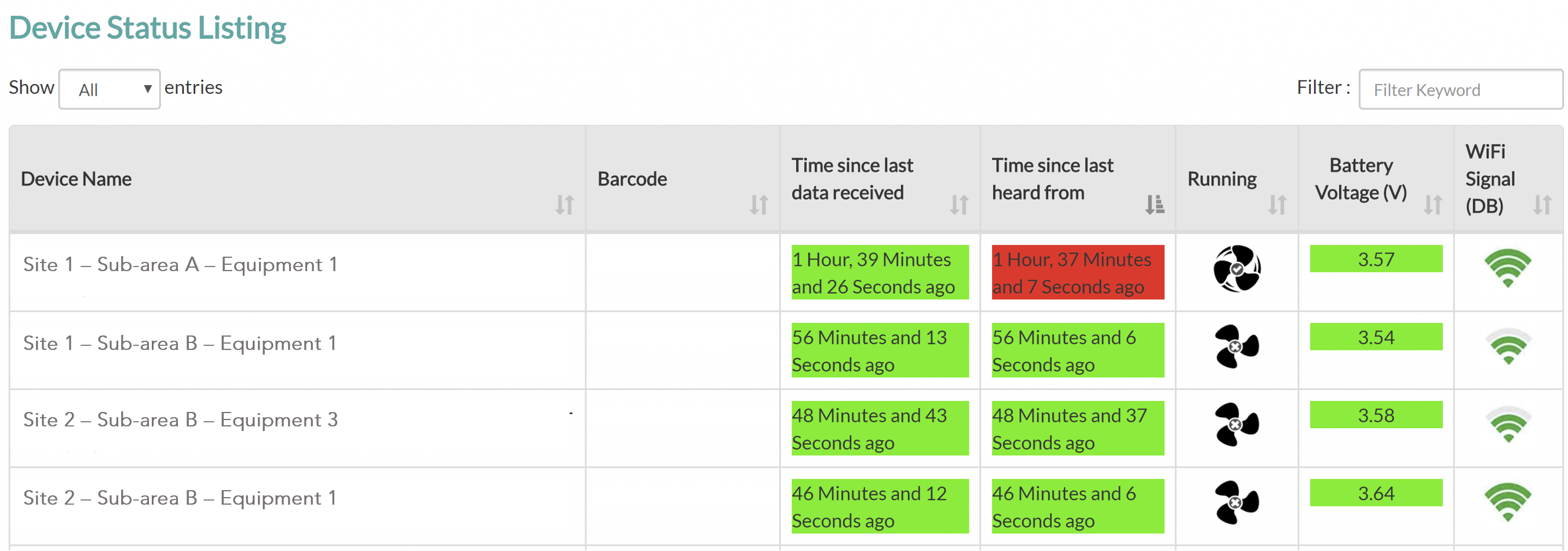
Task: Focus the Filter Keyword input field
Action: (1460, 89)
